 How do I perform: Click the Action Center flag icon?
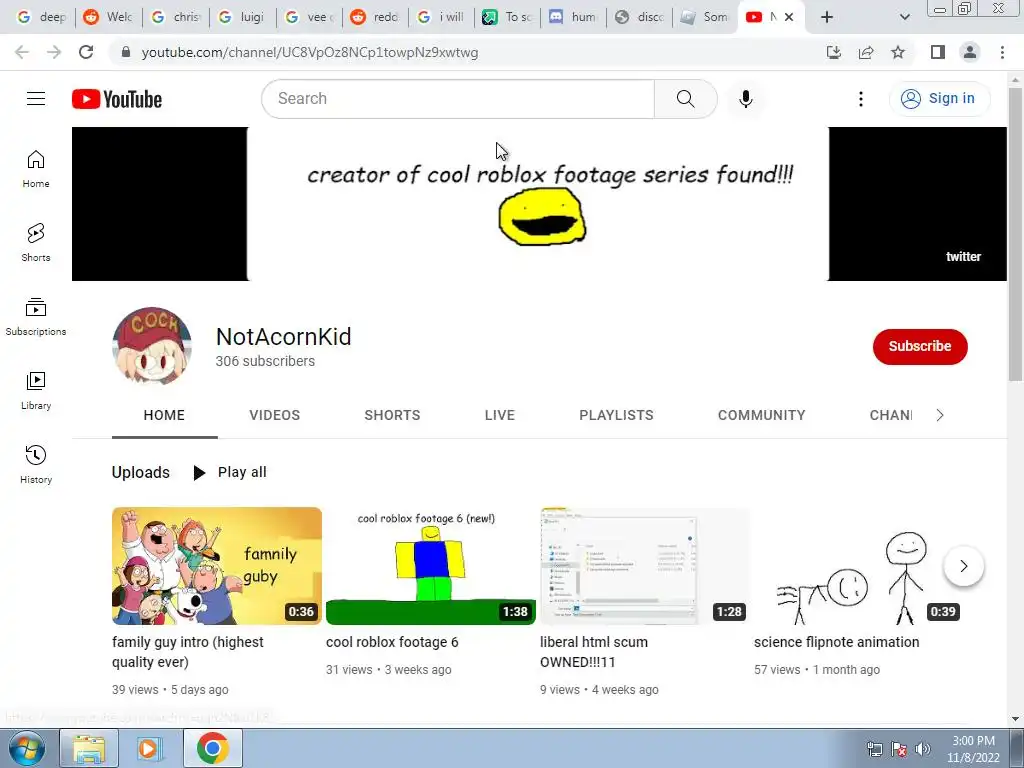(899, 749)
